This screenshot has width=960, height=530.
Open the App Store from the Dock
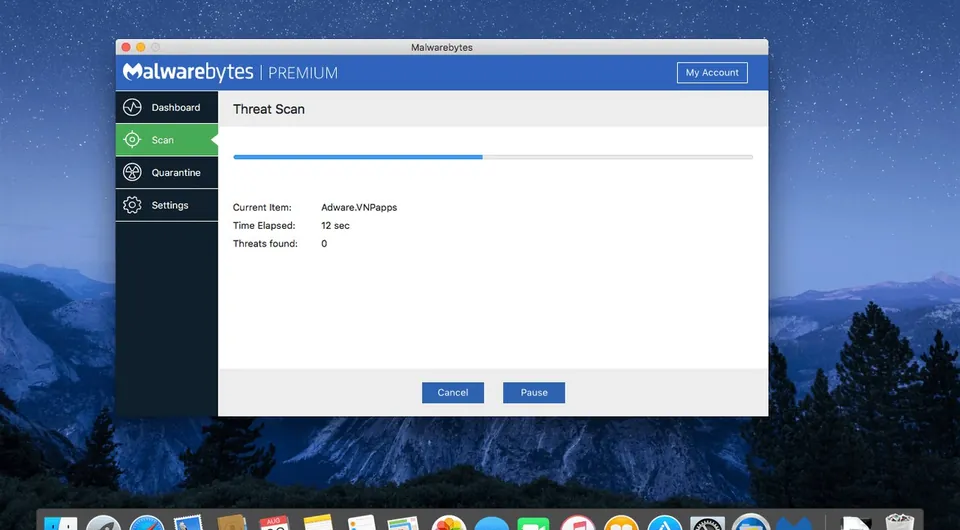(664, 523)
